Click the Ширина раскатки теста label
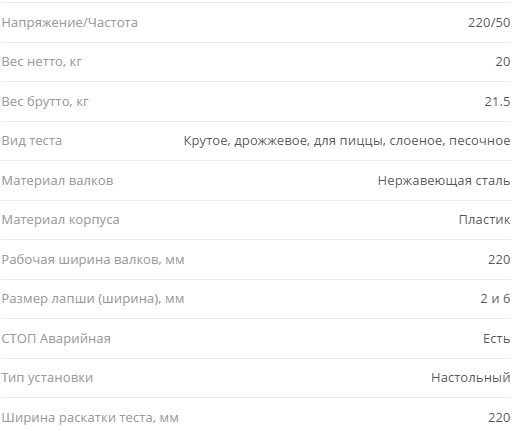 click(90, 418)
